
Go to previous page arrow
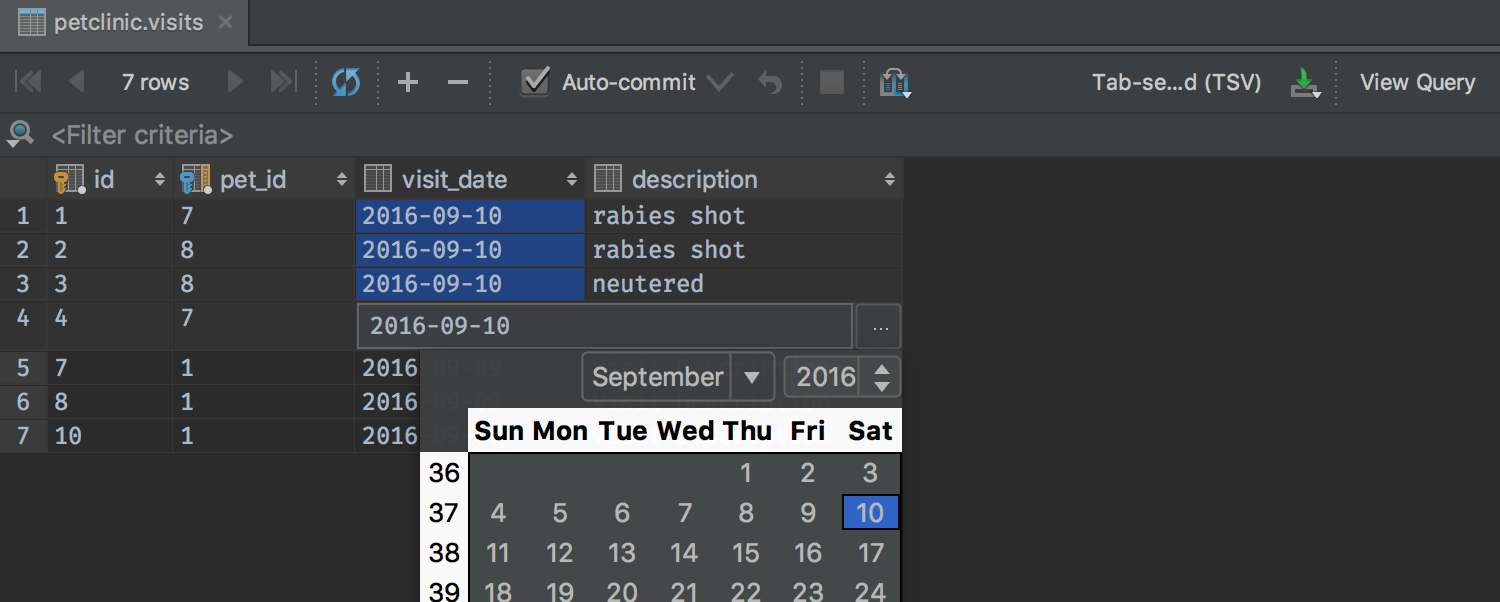[x=76, y=82]
